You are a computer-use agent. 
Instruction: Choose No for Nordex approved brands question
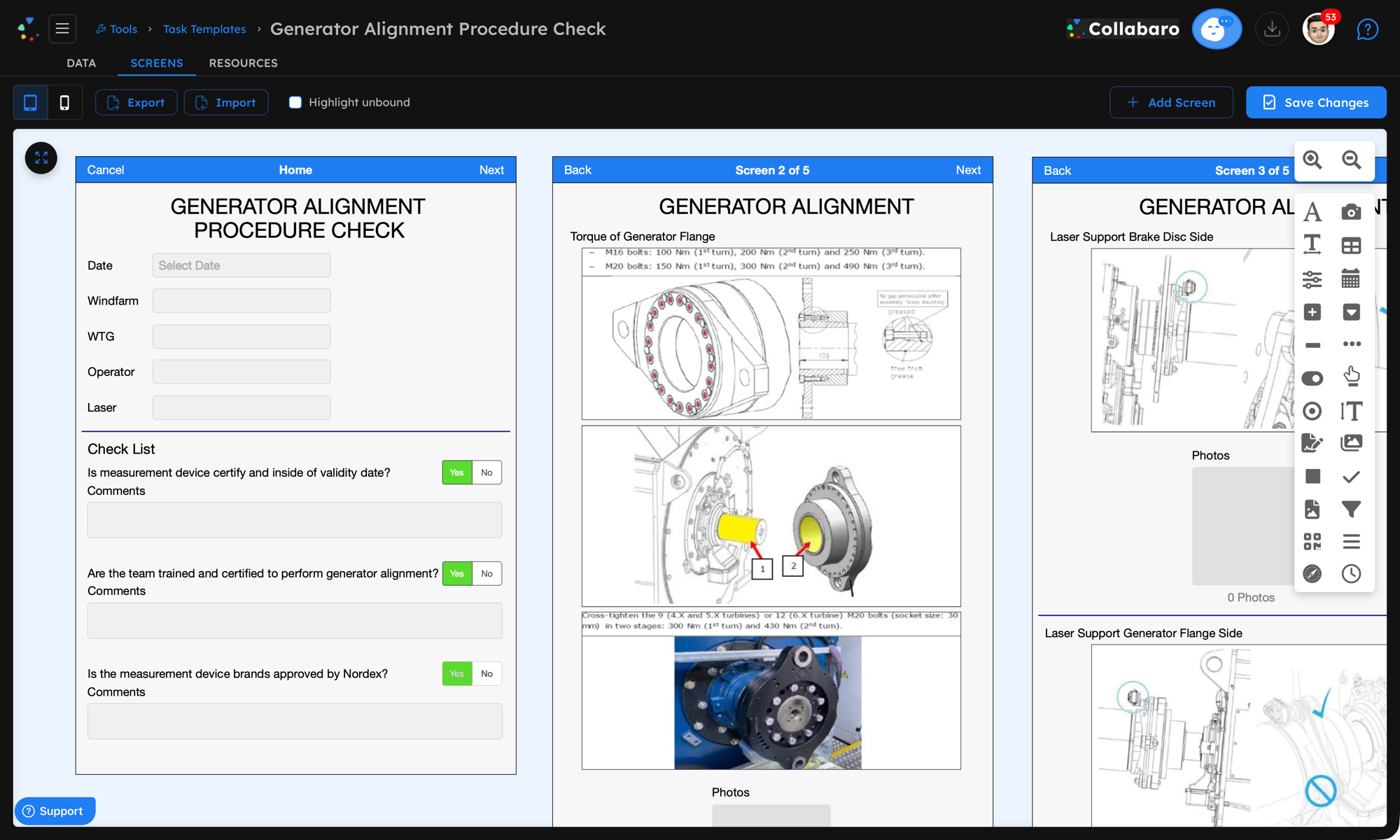coord(486,673)
